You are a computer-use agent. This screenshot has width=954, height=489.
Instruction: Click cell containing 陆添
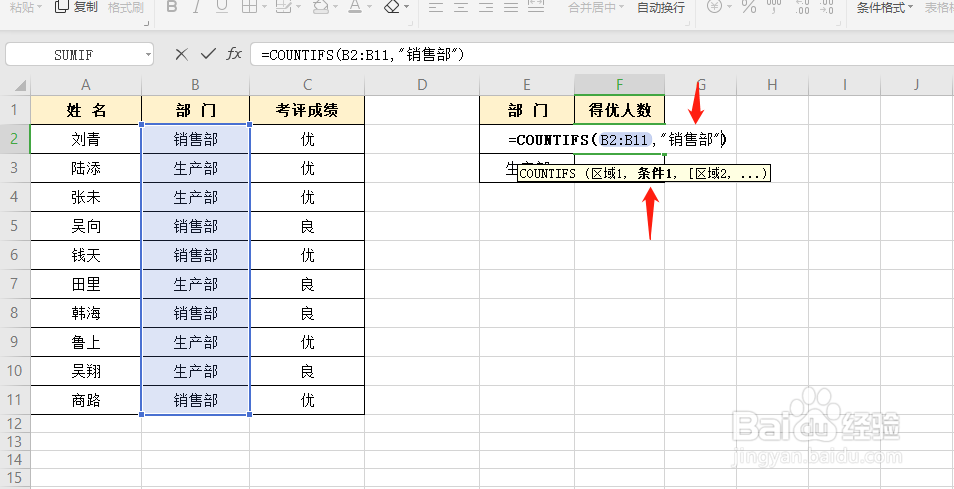coord(86,168)
